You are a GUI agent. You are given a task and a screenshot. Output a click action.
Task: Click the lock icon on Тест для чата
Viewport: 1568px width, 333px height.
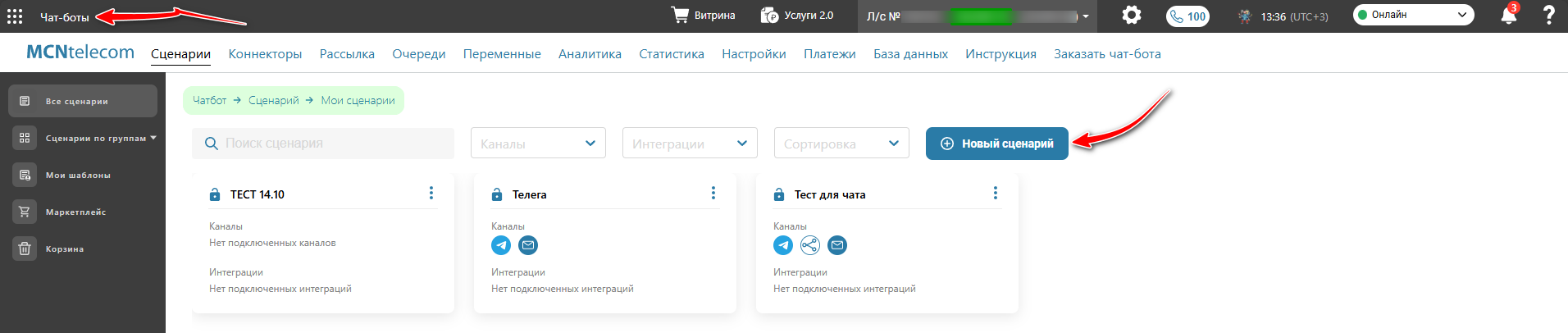[x=779, y=194]
